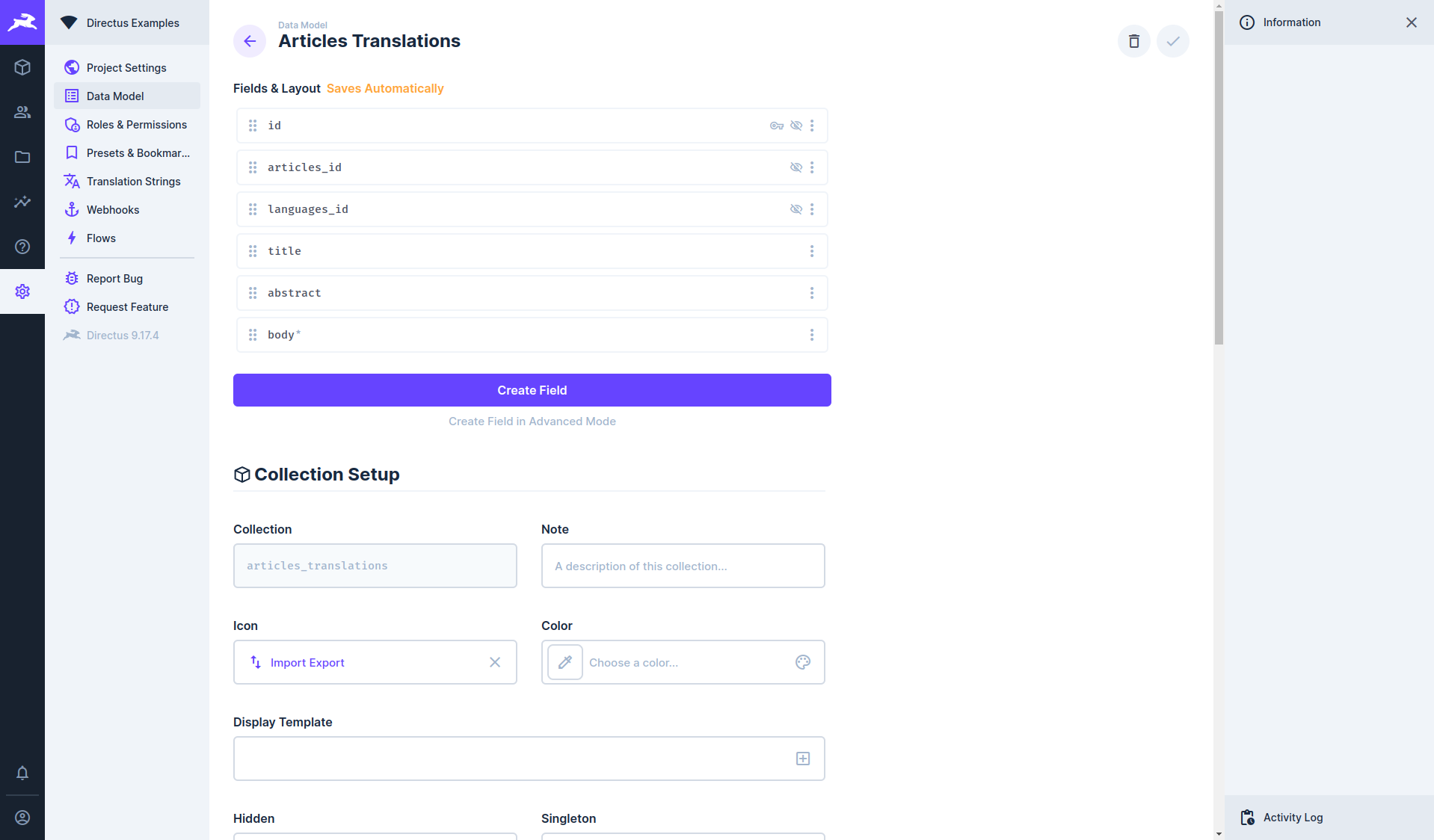Save changes with the checkmark icon
Viewport: 1434px width, 840px height.
pos(1172,41)
